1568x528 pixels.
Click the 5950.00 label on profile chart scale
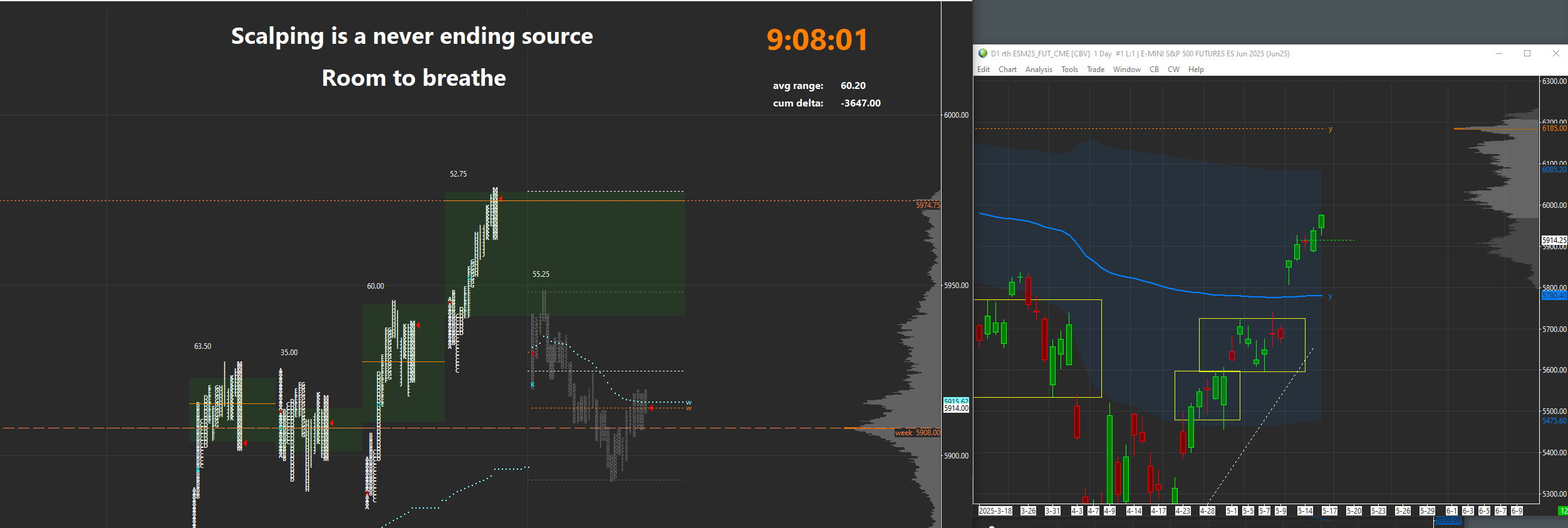click(x=957, y=286)
